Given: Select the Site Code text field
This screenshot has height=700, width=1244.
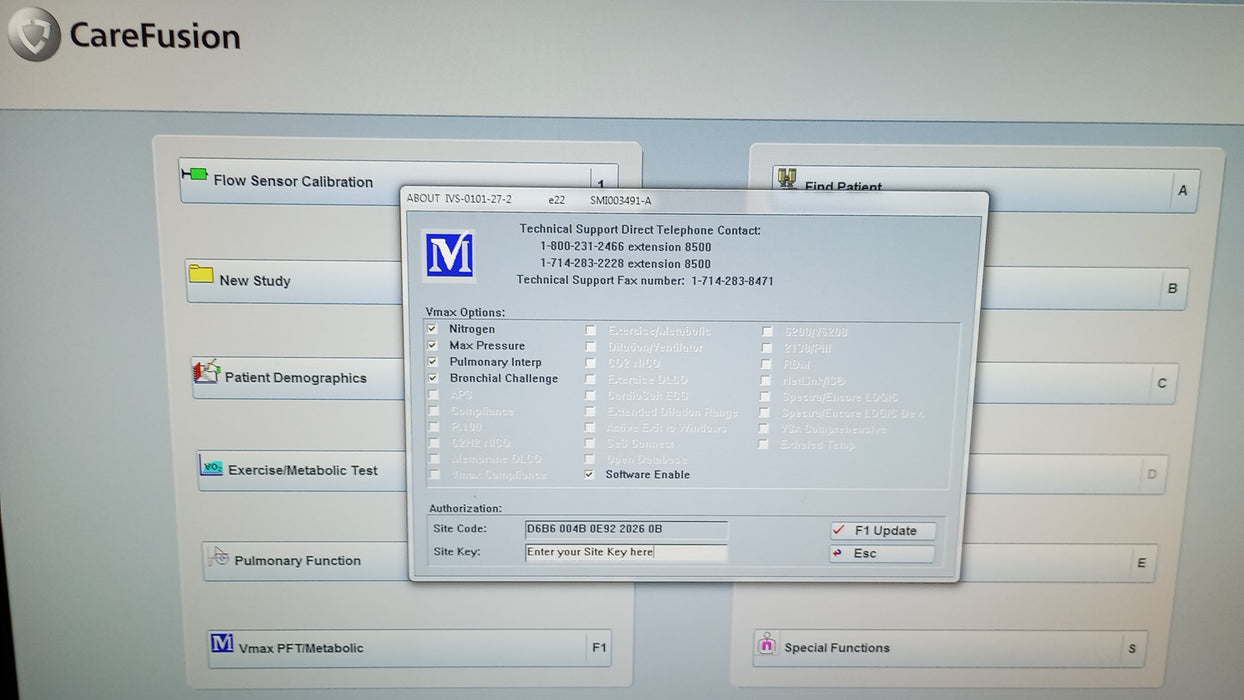Looking at the screenshot, I should (x=626, y=529).
